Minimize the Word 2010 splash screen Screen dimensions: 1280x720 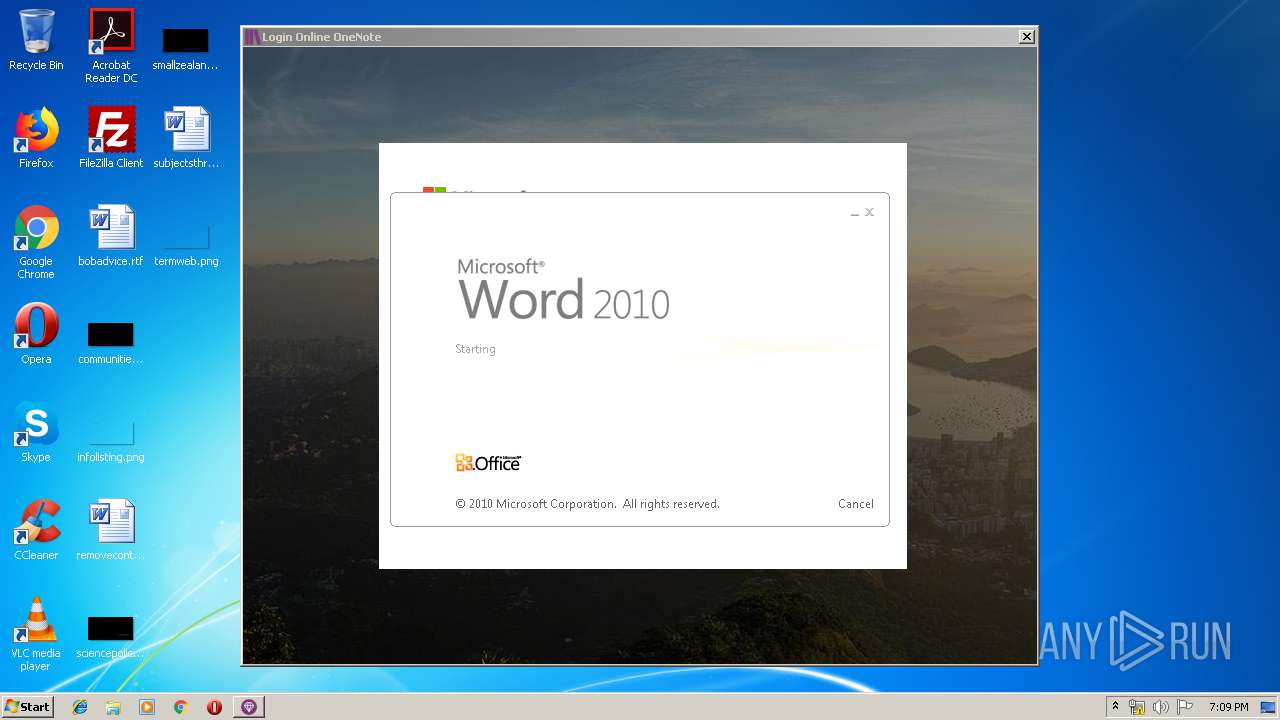(855, 213)
